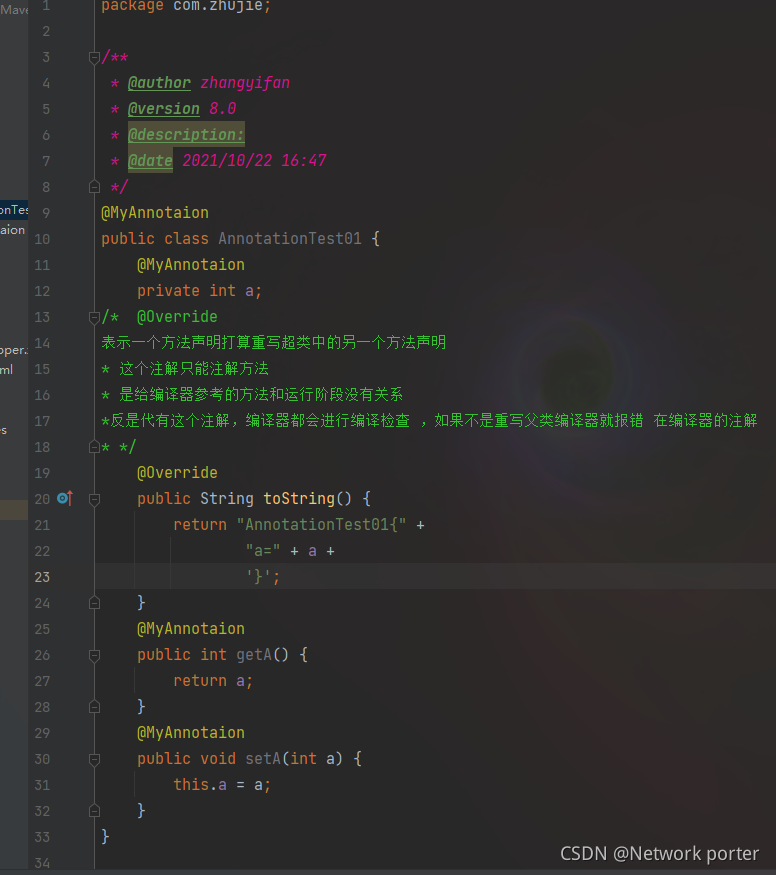Screen dimensions: 776x875
Task: Click the highlighted item in left project panel
Action: [14, 210]
